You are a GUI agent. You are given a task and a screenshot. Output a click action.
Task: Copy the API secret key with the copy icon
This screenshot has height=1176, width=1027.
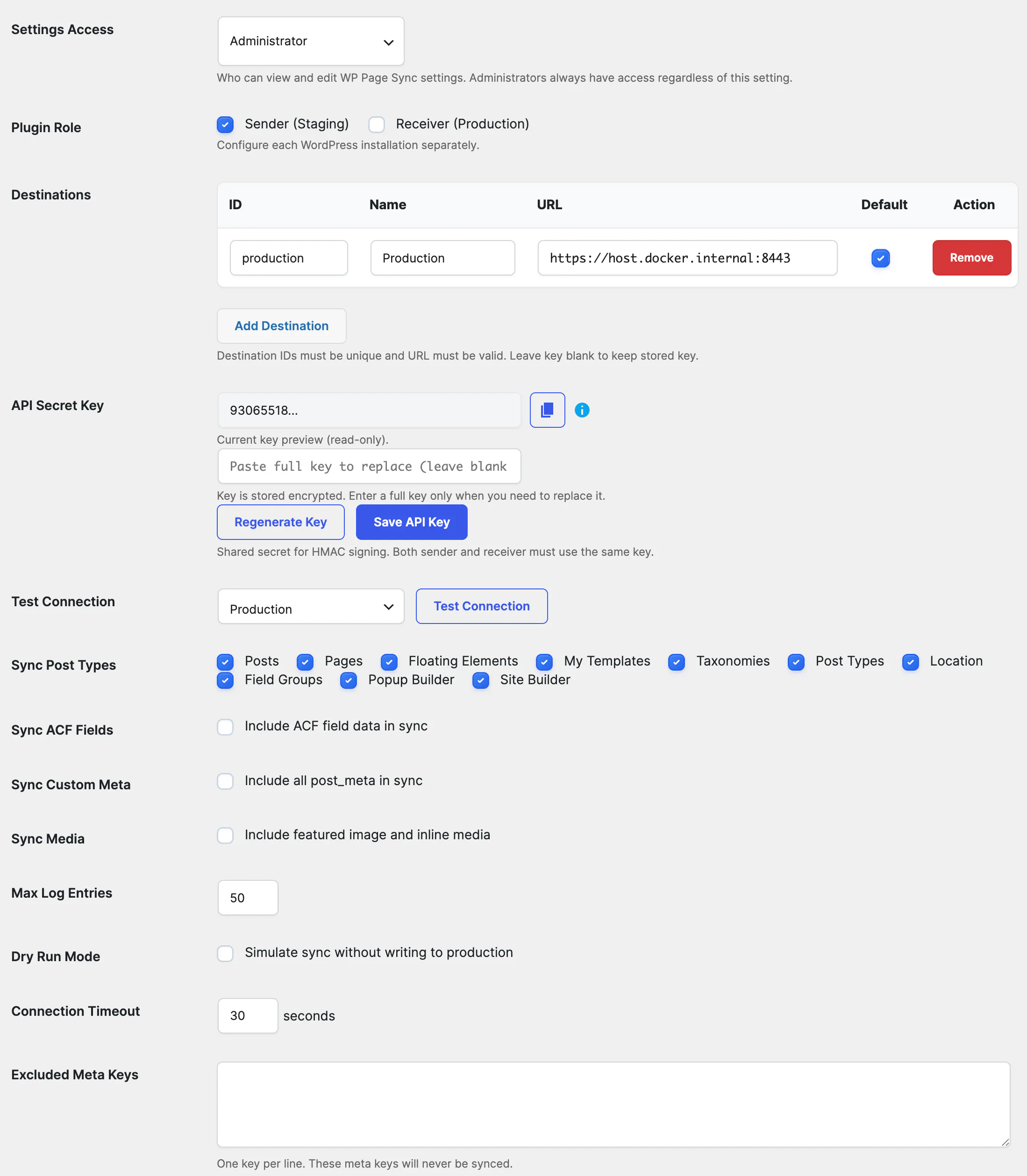pos(547,410)
